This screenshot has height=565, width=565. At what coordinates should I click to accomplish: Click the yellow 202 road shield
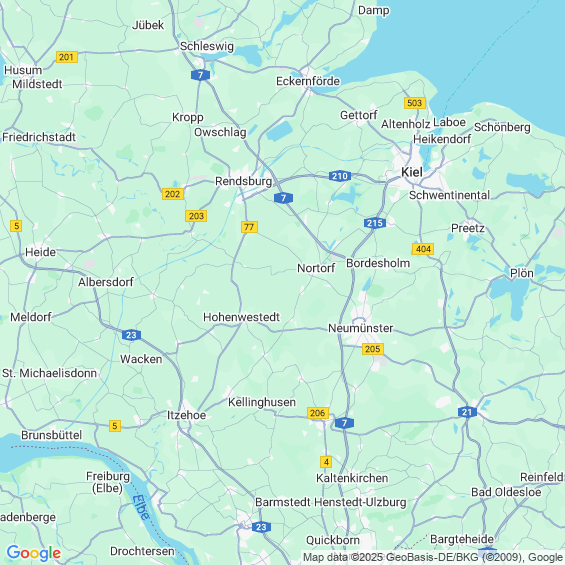(x=173, y=194)
